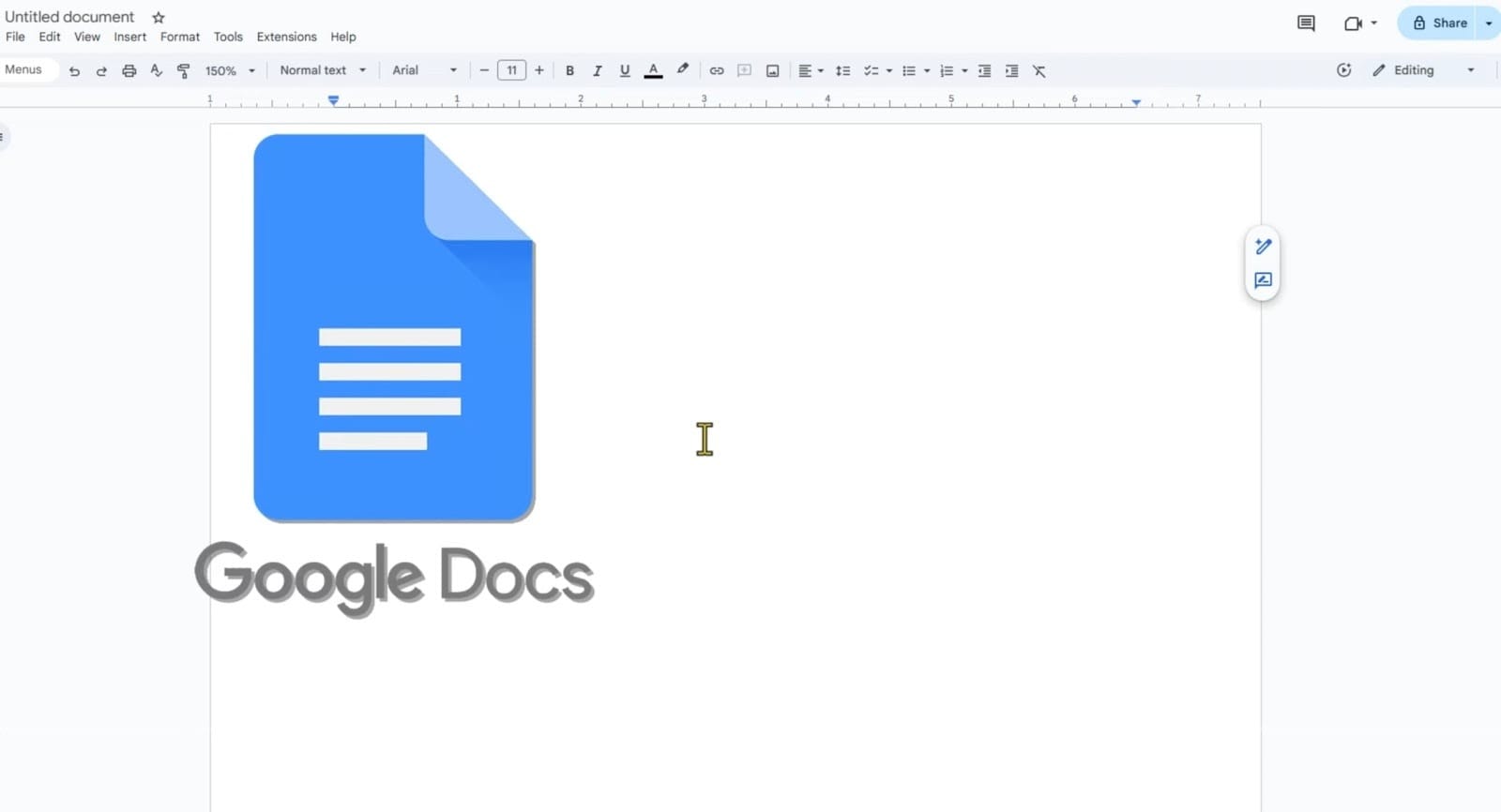Open the Arial font dropdown
1501x812 pixels.
(x=424, y=70)
